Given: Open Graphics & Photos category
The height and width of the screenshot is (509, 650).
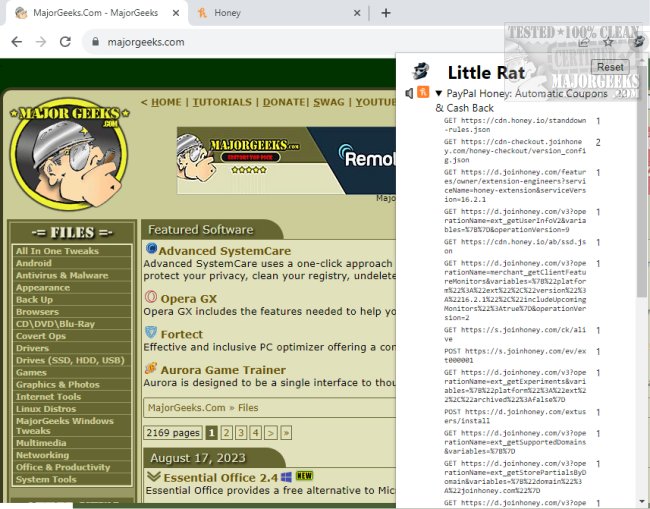Looking at the screenshot, I should click(x=58, y=384).
